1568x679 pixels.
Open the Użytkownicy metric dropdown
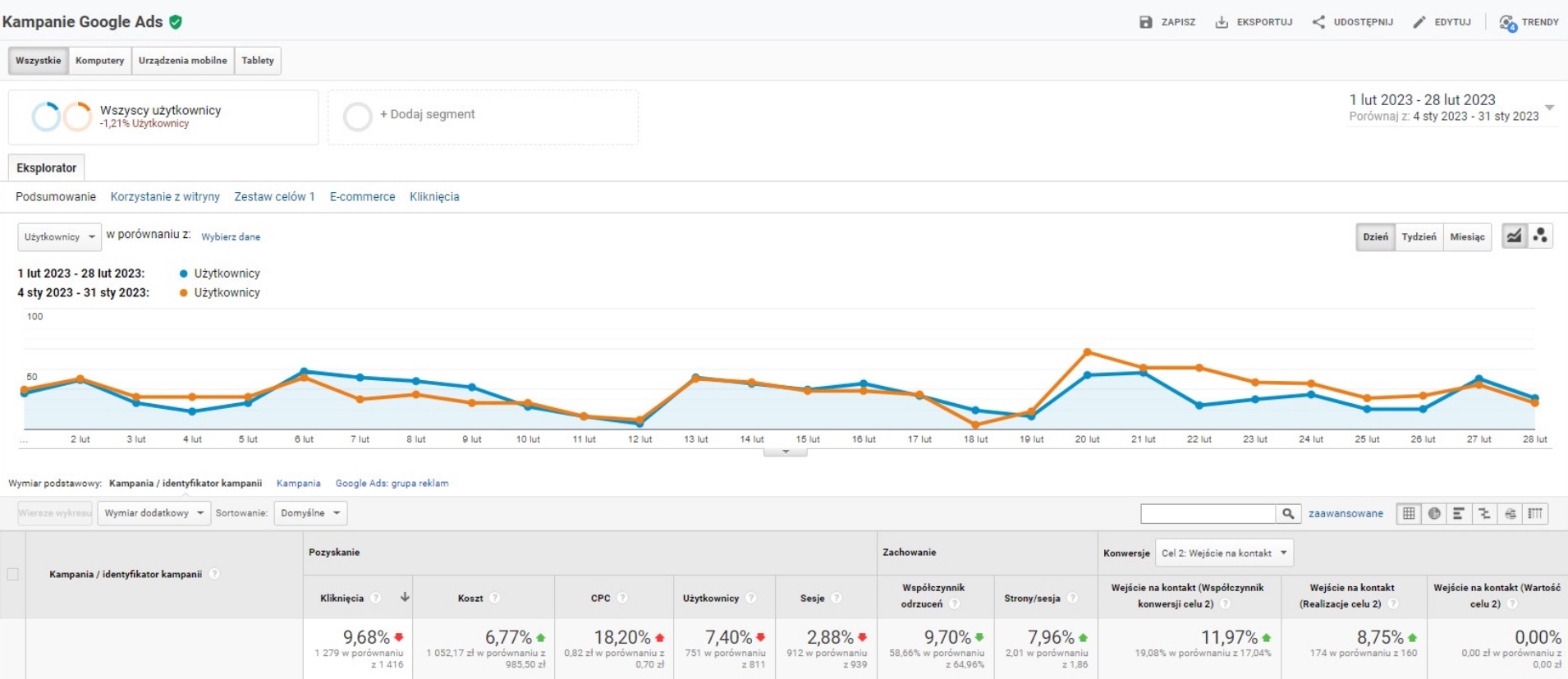tap(60, 236)
